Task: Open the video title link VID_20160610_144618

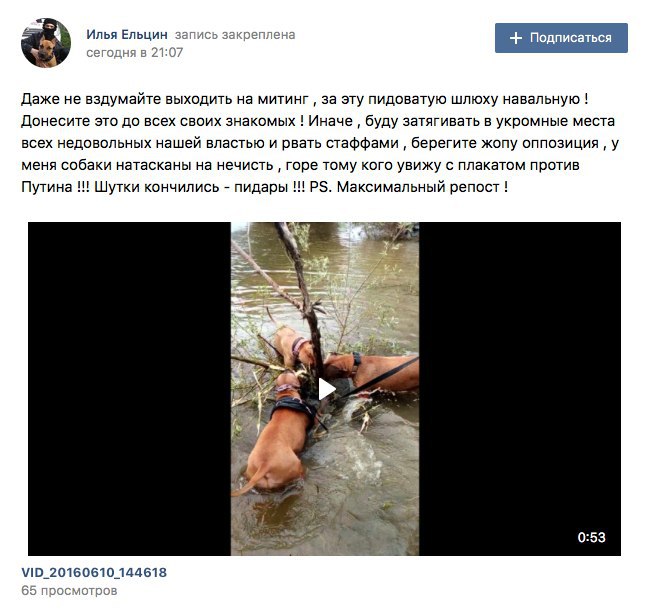Action: (x=94, y=572)
